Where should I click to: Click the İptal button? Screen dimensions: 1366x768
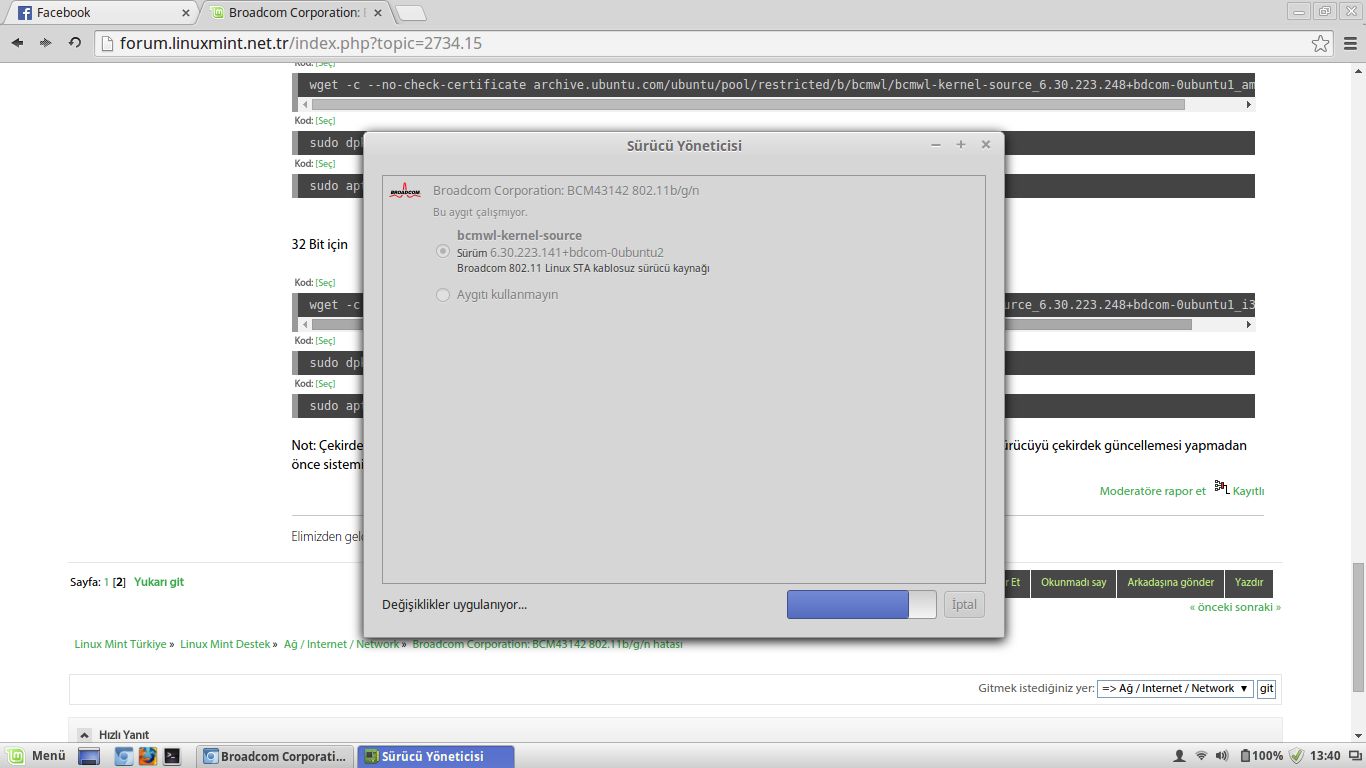(x=964, y=604)
